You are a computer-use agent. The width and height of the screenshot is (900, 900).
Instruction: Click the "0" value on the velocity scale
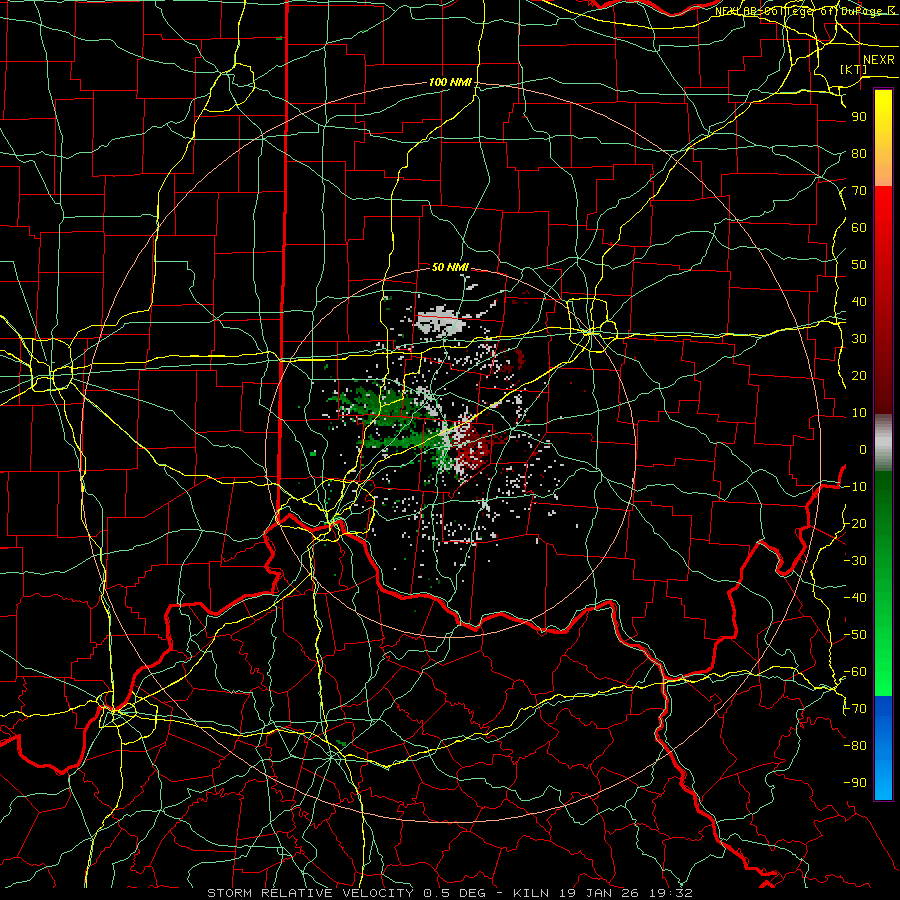[x=863, y=450]
